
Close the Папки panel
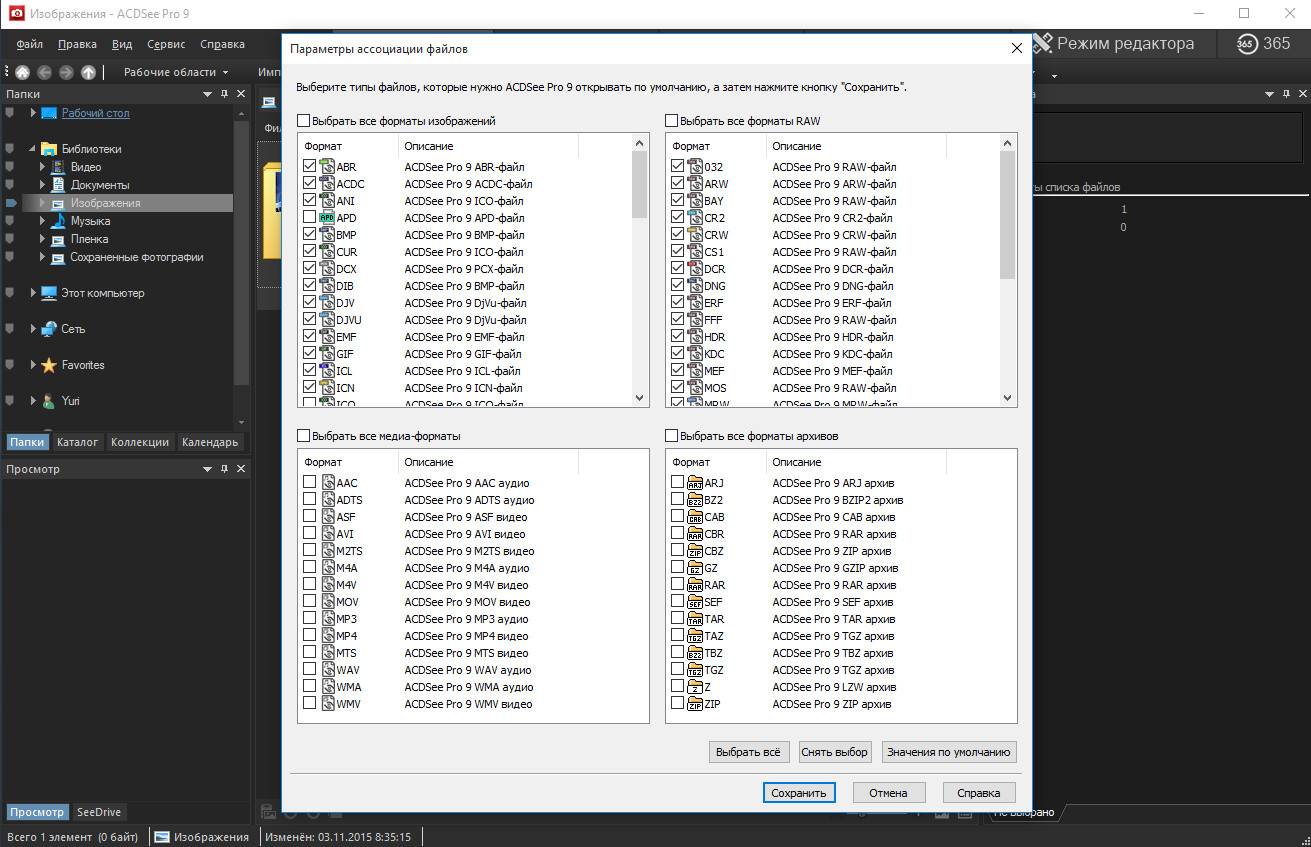point(240,94)
